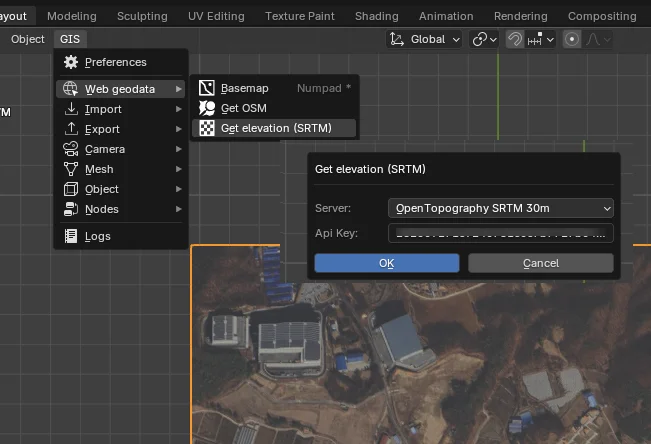651x444 pixels.
Task: Click the Web geodata globe icon
Action: tap(70, 89)
